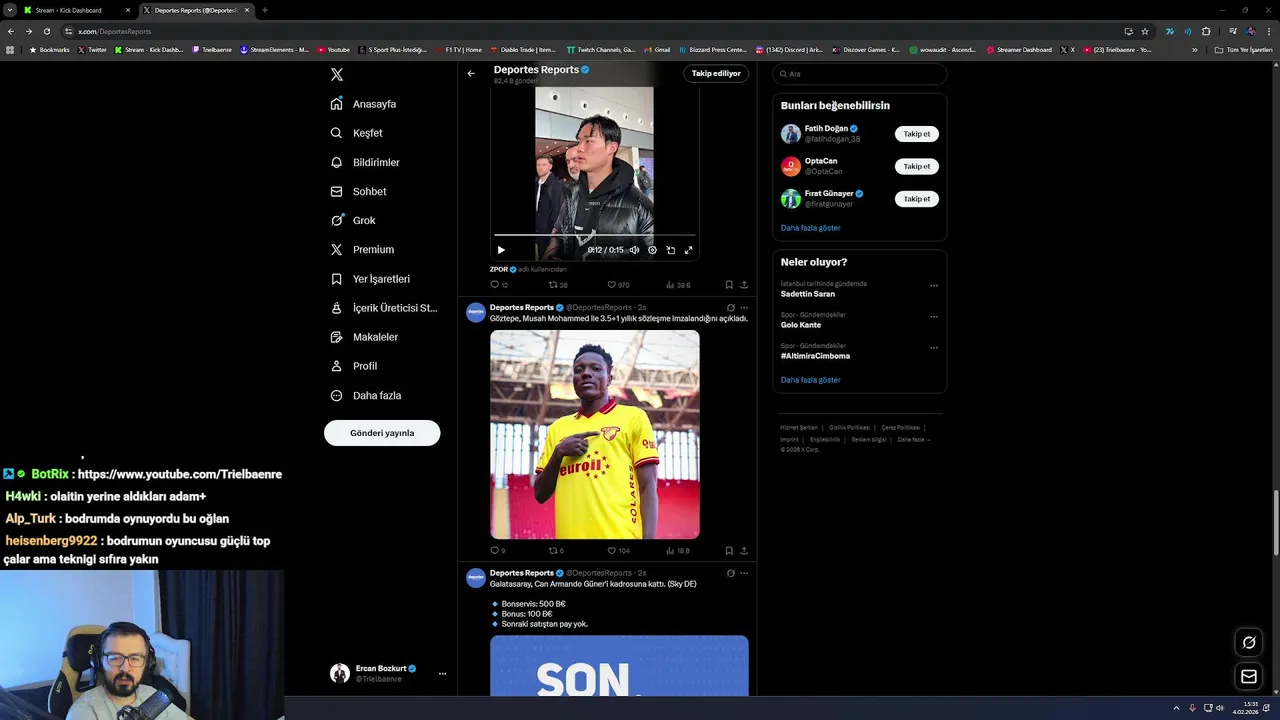Open Grok action on Göztepe post
1280x720 pixels.
pyautogui.click(x=731, y=308)
